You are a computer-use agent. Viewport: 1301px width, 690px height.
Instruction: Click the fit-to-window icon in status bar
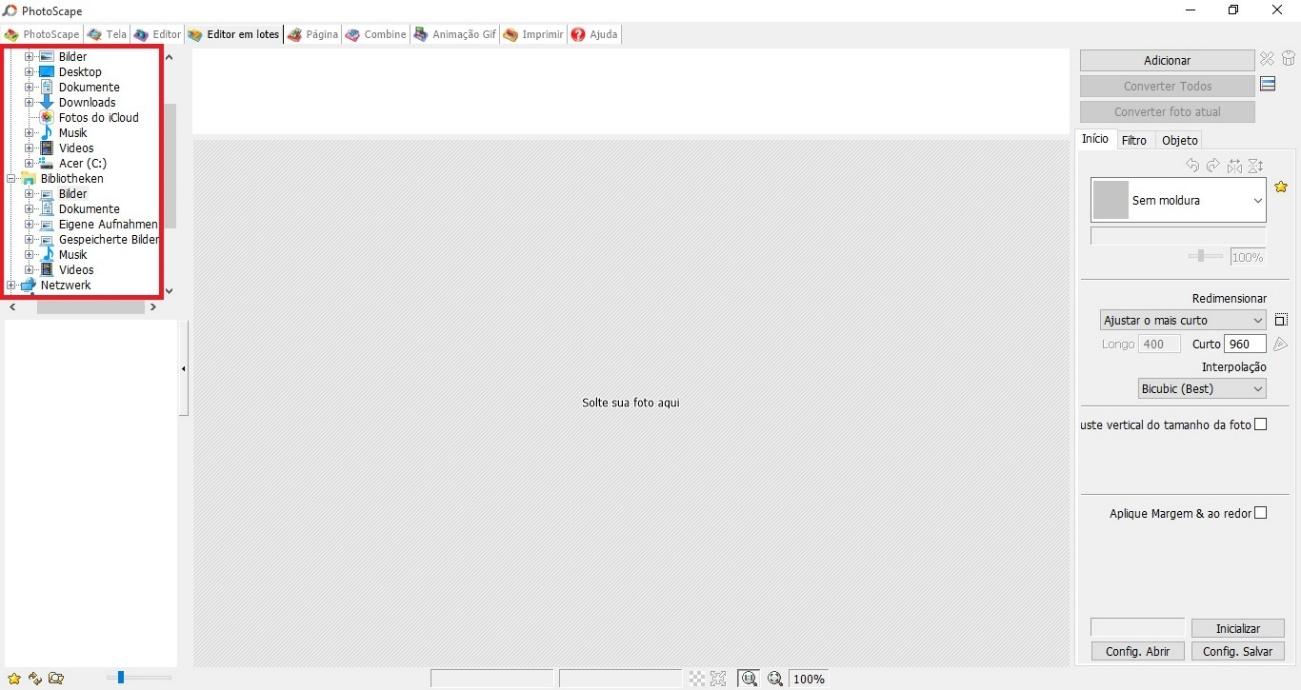pos(717,679)
